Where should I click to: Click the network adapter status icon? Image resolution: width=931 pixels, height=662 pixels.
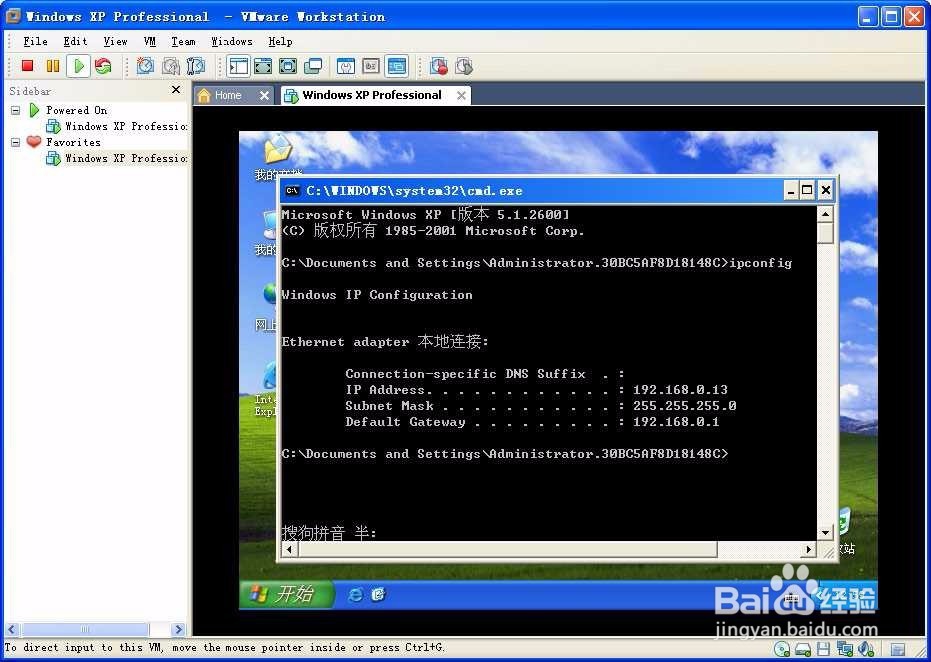[844, 648]
